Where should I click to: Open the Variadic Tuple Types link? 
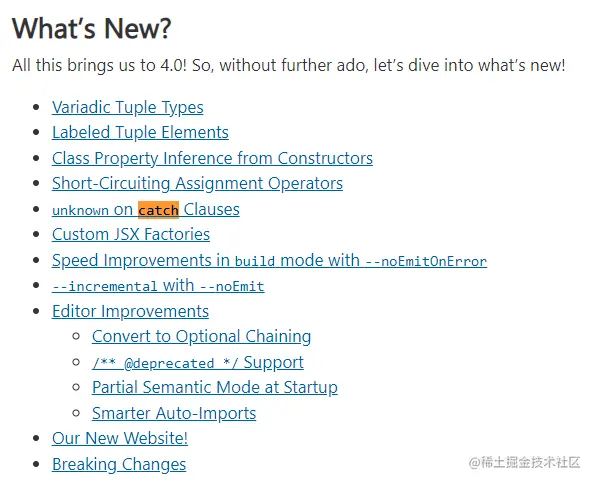tap(128, 107)
